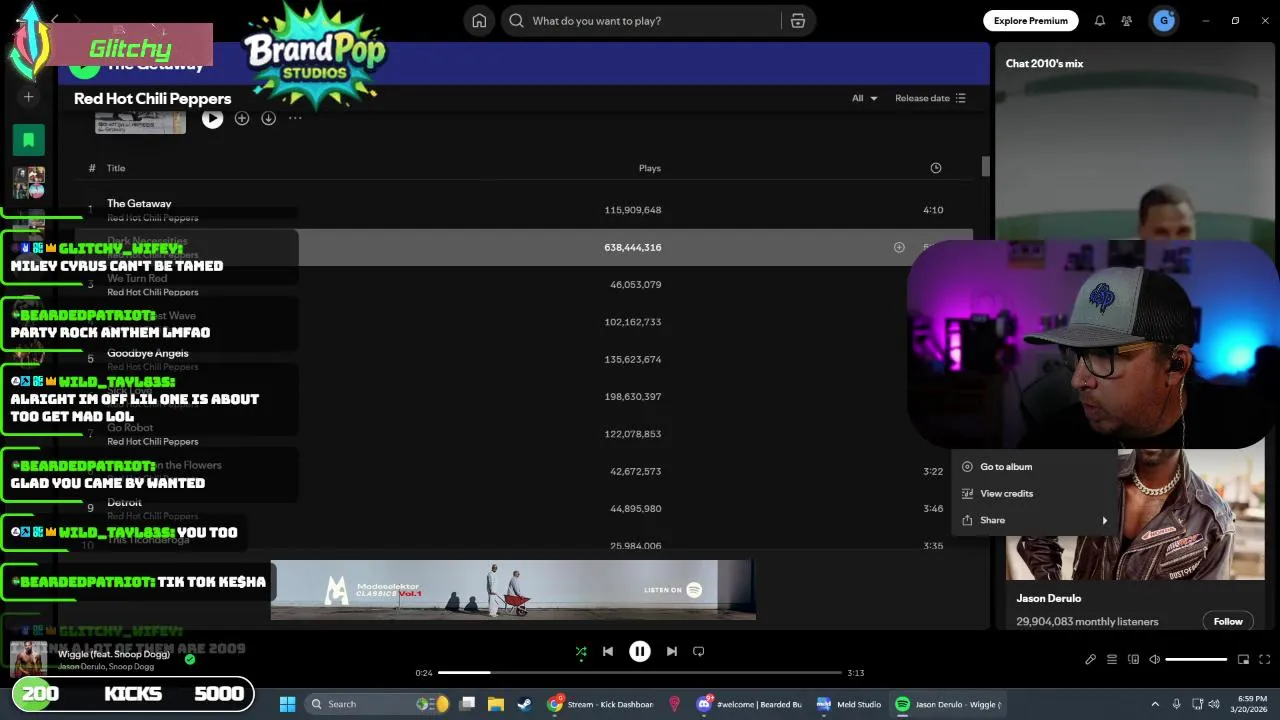1280x720 pixels.
Task: Open Steam from the taskbar
Action: [524, 704]
